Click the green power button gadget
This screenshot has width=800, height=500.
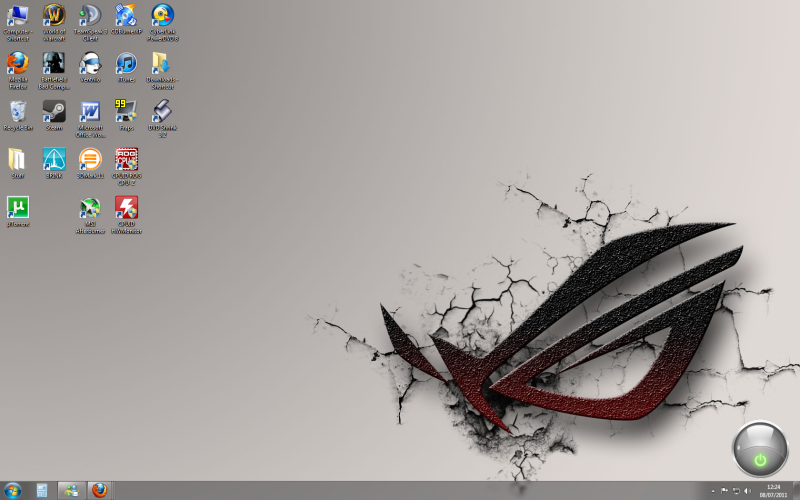(x=760, y=449)
